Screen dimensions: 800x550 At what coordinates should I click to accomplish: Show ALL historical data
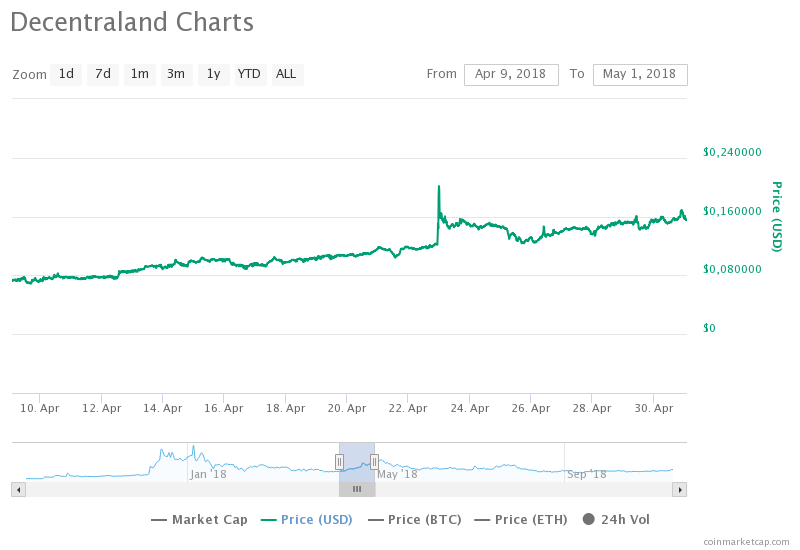(287, 74)
